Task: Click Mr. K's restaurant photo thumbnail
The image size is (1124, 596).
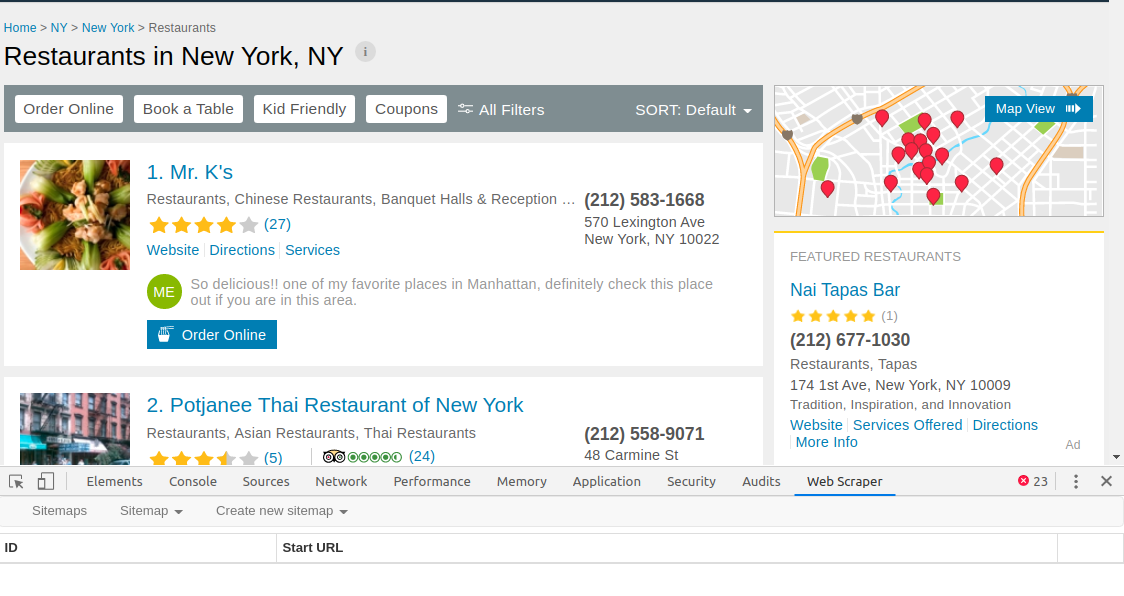Action: pyautogui.click(x=74, y=214)
